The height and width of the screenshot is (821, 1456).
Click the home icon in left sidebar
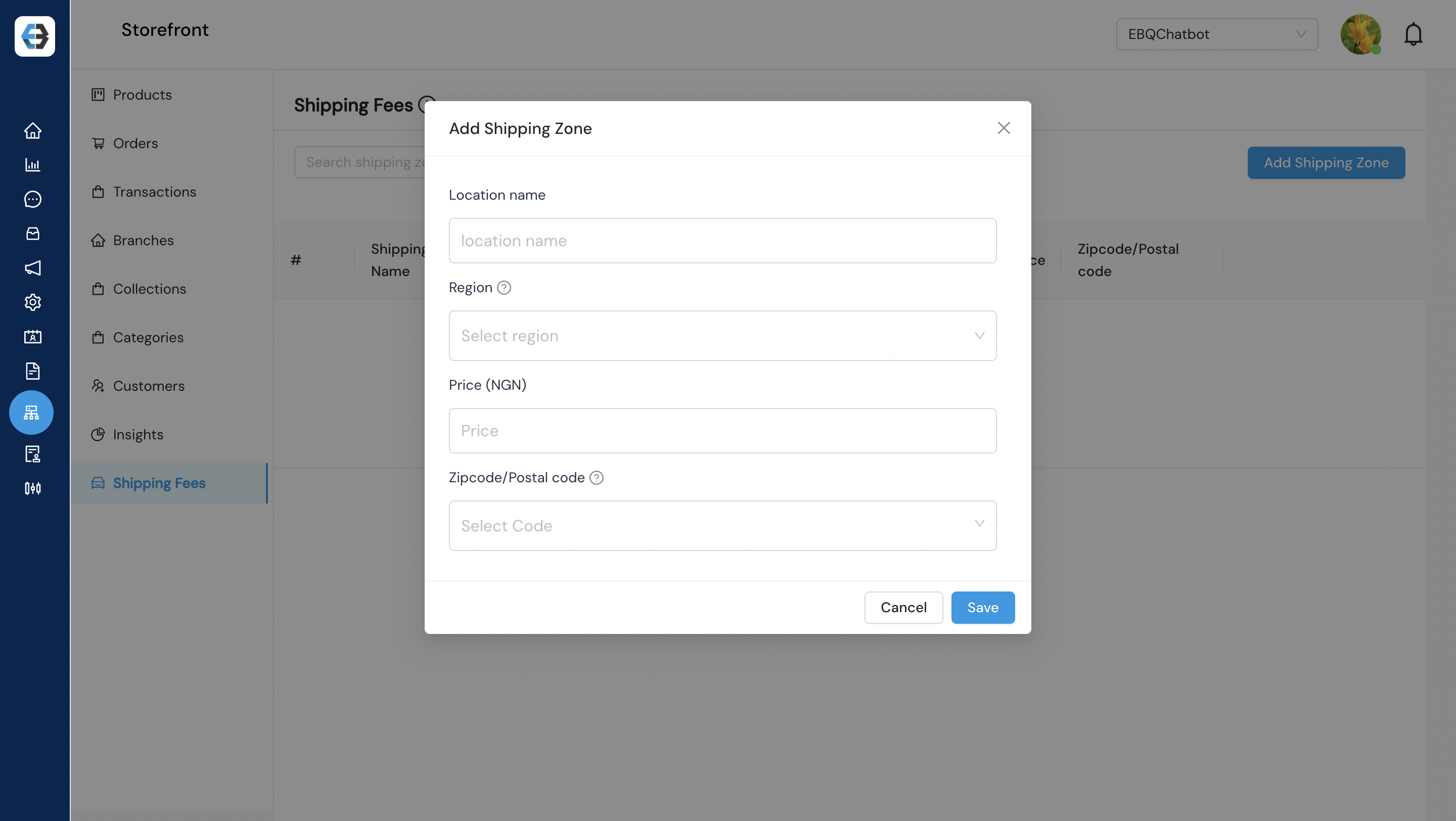coord(33,130)
